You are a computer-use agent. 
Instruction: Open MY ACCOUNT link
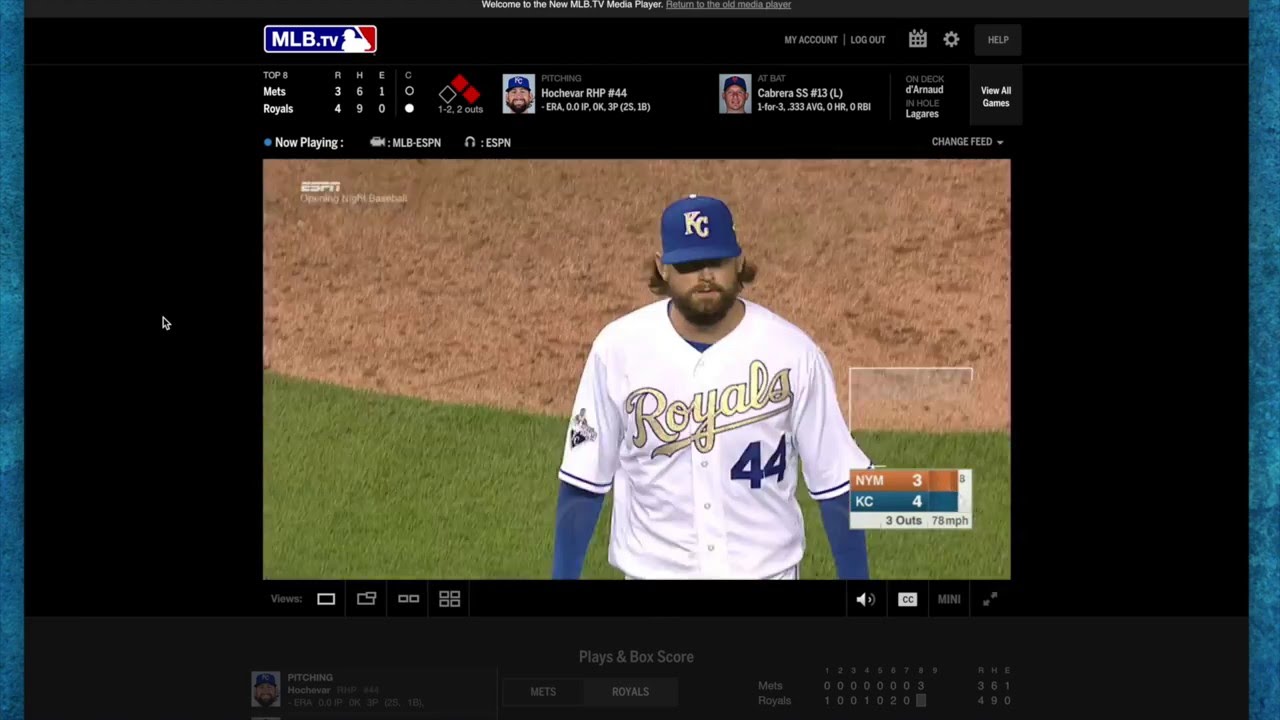coord(811,40)
